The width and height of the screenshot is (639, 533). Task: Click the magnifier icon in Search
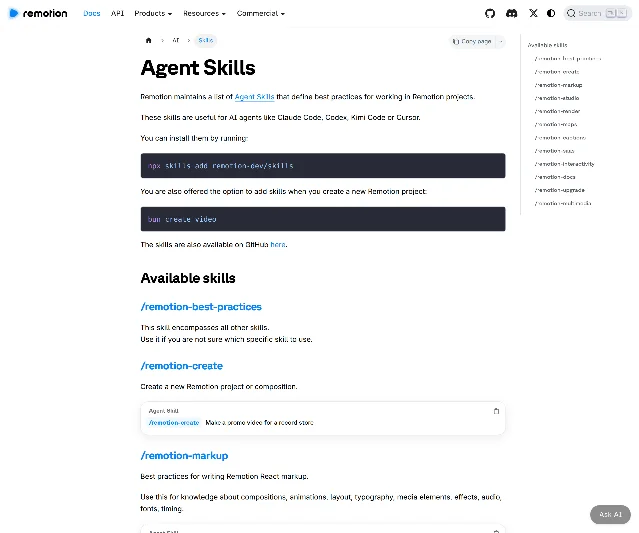(x=571, y=13)
